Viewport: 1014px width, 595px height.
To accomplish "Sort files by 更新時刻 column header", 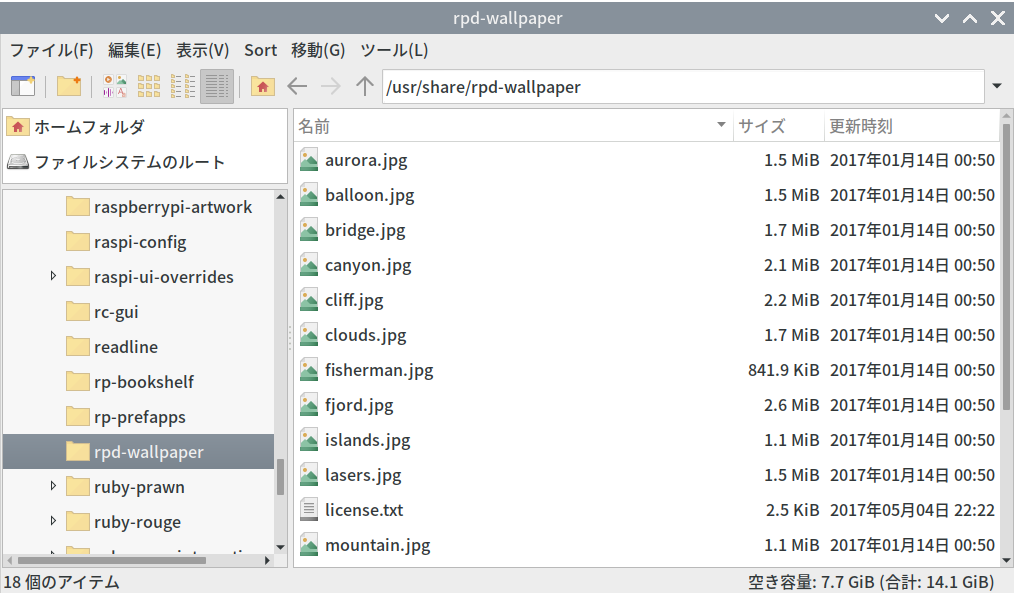I will pos(910,126).
